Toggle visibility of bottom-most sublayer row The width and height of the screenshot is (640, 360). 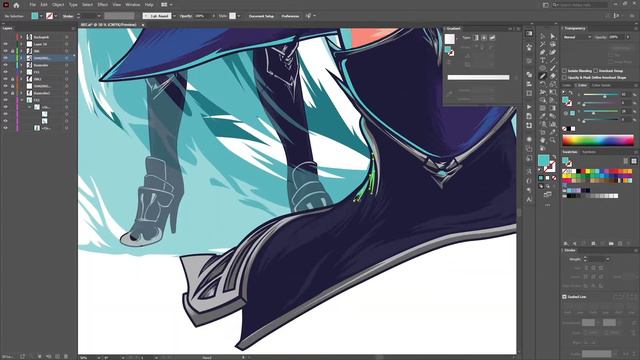[6, 128]
